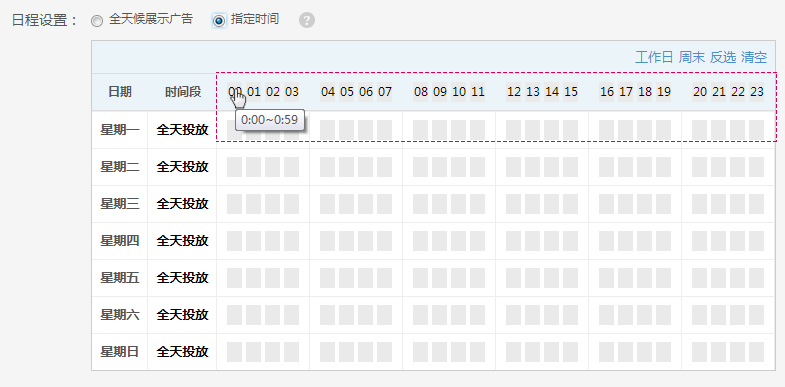The width and height of the screenshot is (785, 387).
Task: Select hour column 07 header
Action: pos(384,92)
